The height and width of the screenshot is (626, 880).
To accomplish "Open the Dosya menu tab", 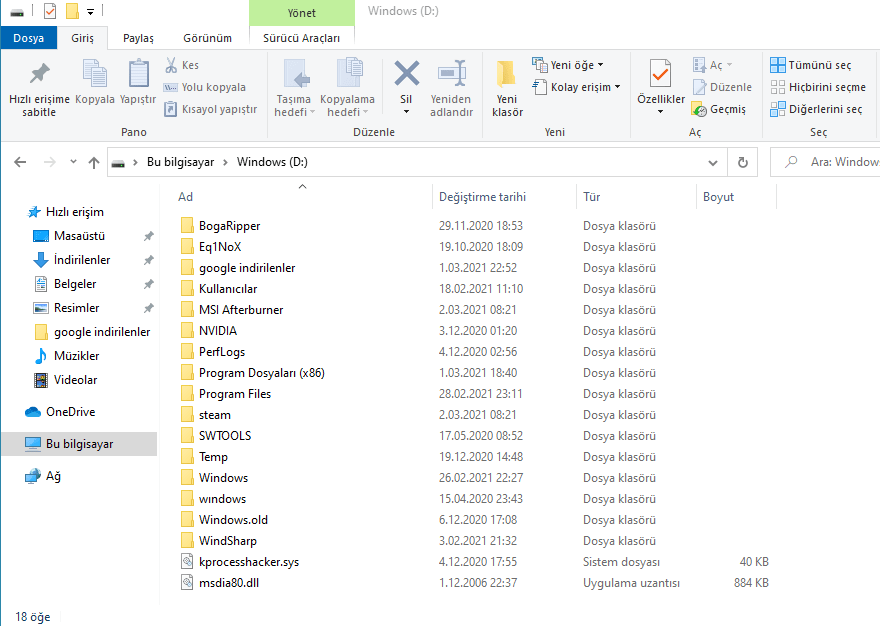I will tap(29, 38).
